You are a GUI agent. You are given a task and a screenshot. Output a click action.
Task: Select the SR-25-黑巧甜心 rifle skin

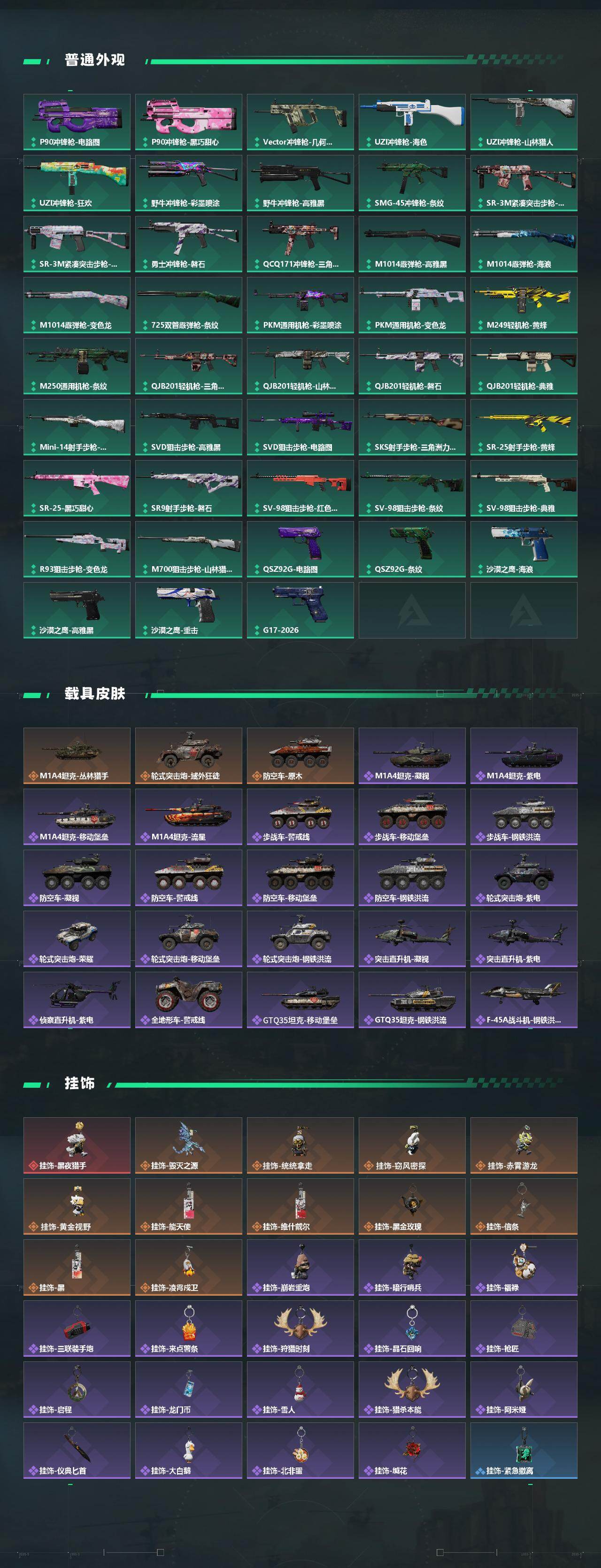click(77, 488)
